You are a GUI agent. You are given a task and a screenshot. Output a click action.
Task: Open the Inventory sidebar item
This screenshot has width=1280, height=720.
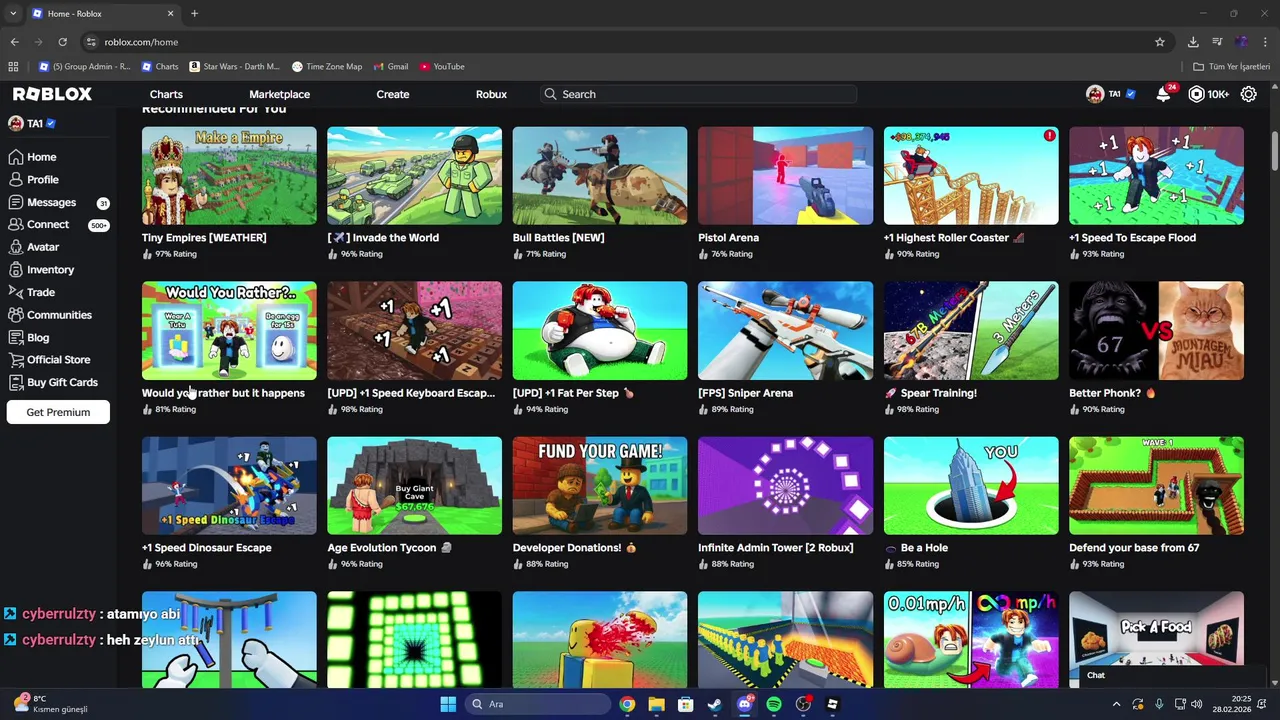[x=41, y=270]
